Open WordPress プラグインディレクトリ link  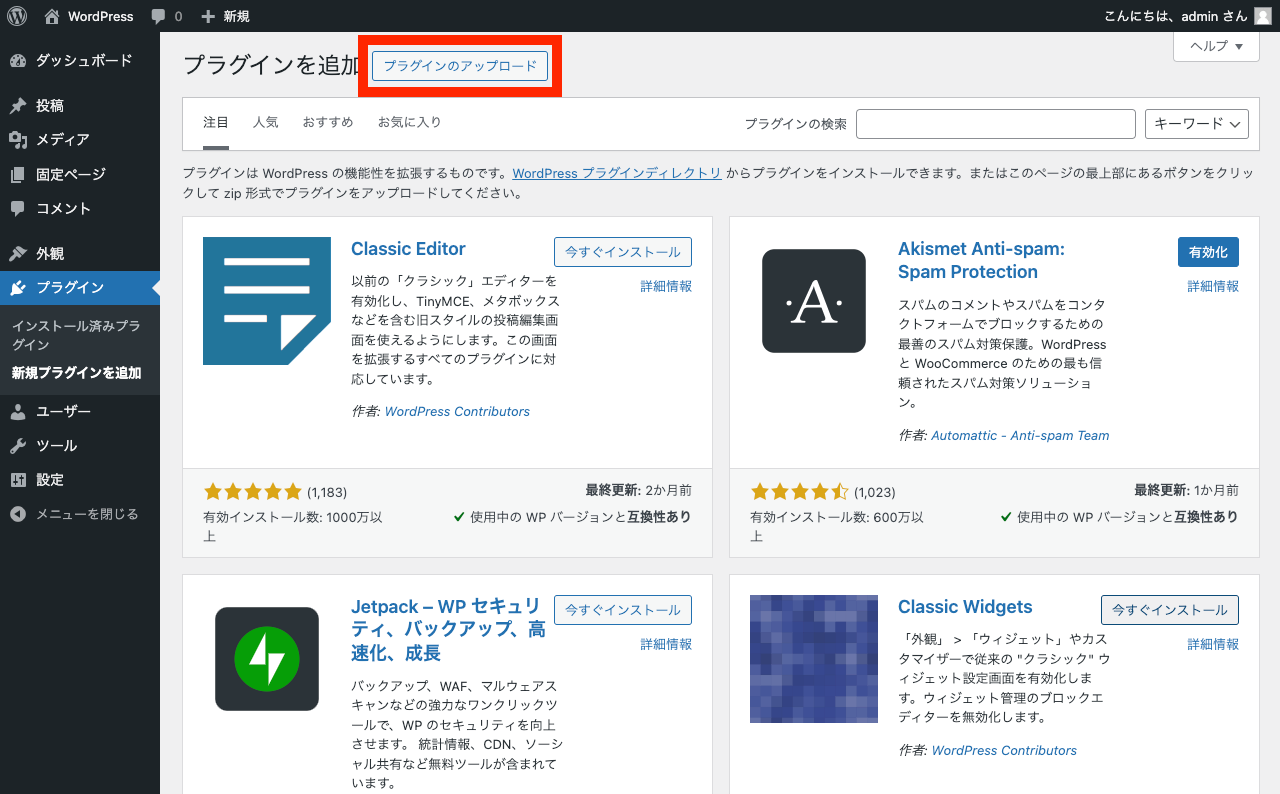click(x=617, y=173)
